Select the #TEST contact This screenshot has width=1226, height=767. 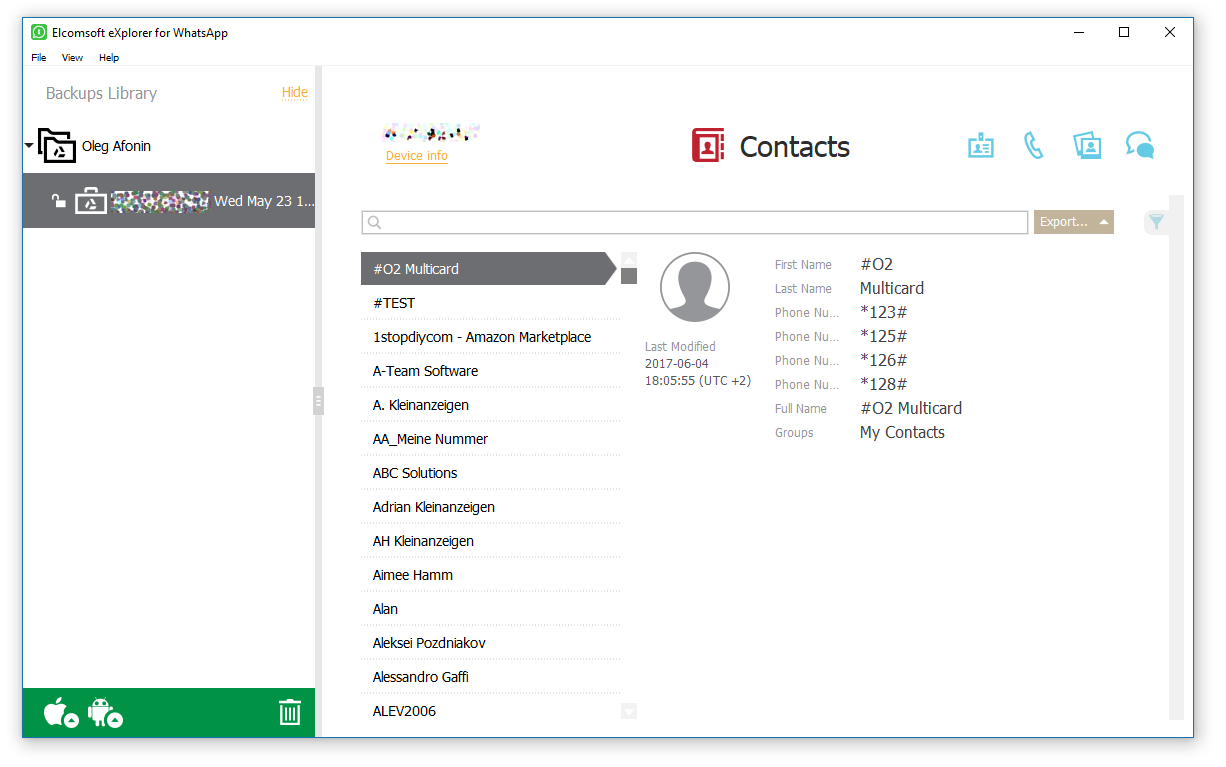[x=490, y=303]
